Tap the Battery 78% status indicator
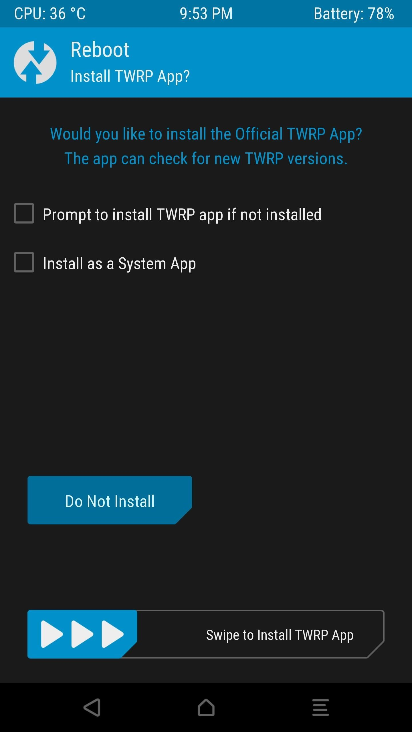412x732 pixels. tap(354, 14)
